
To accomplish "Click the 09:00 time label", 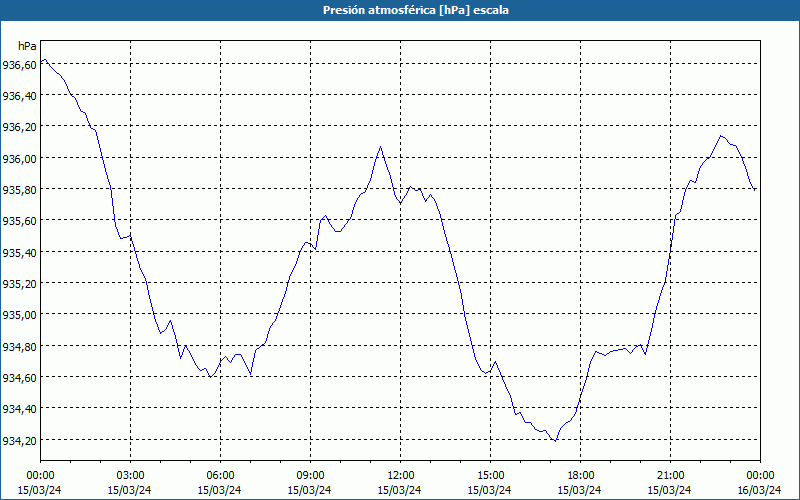I will 310,476.
